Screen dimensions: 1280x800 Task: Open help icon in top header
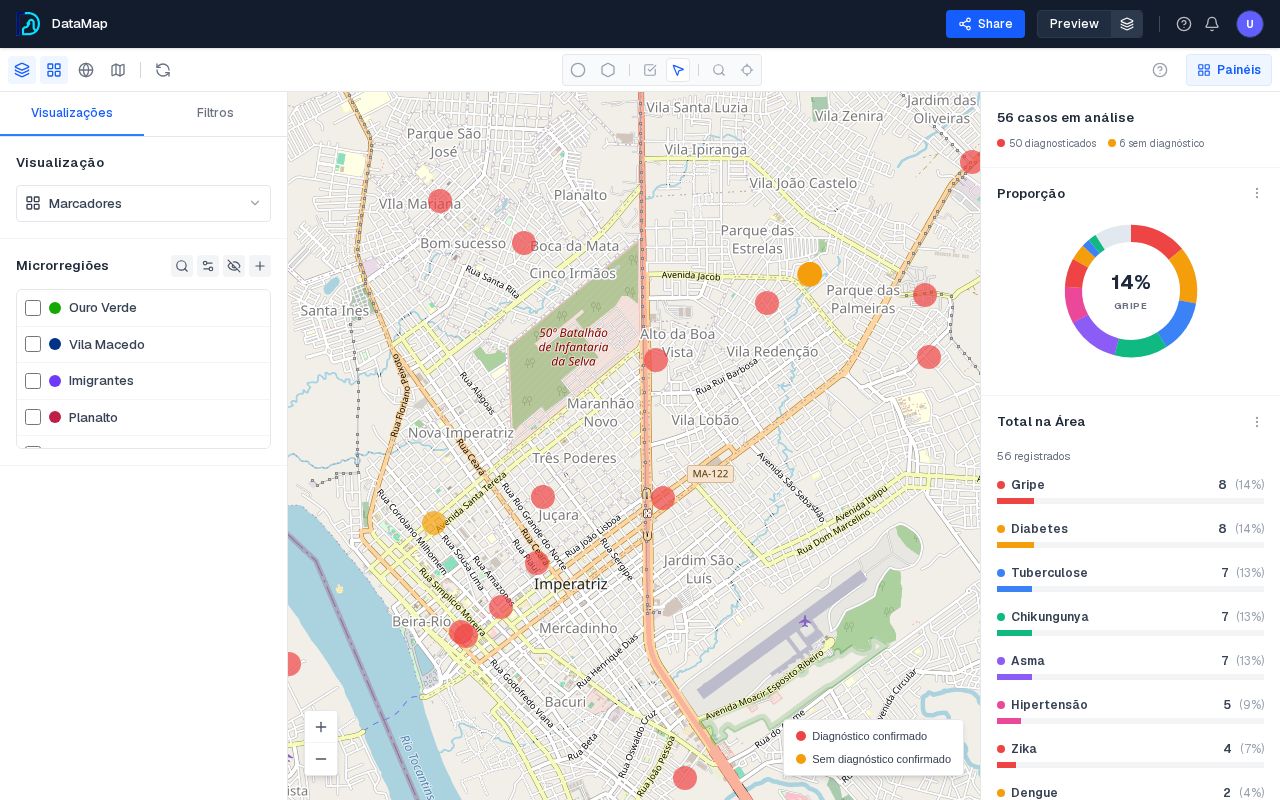[1184, 24]
